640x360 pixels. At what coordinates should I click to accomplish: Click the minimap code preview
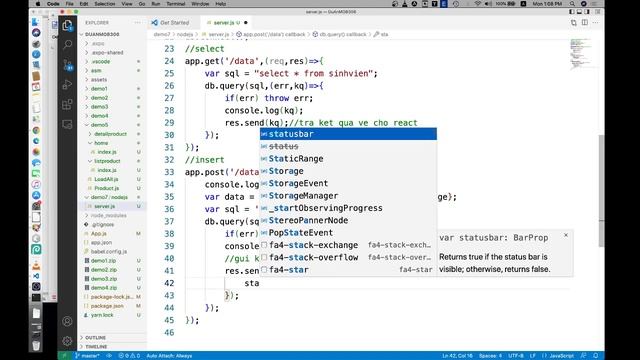pos(581,53)
